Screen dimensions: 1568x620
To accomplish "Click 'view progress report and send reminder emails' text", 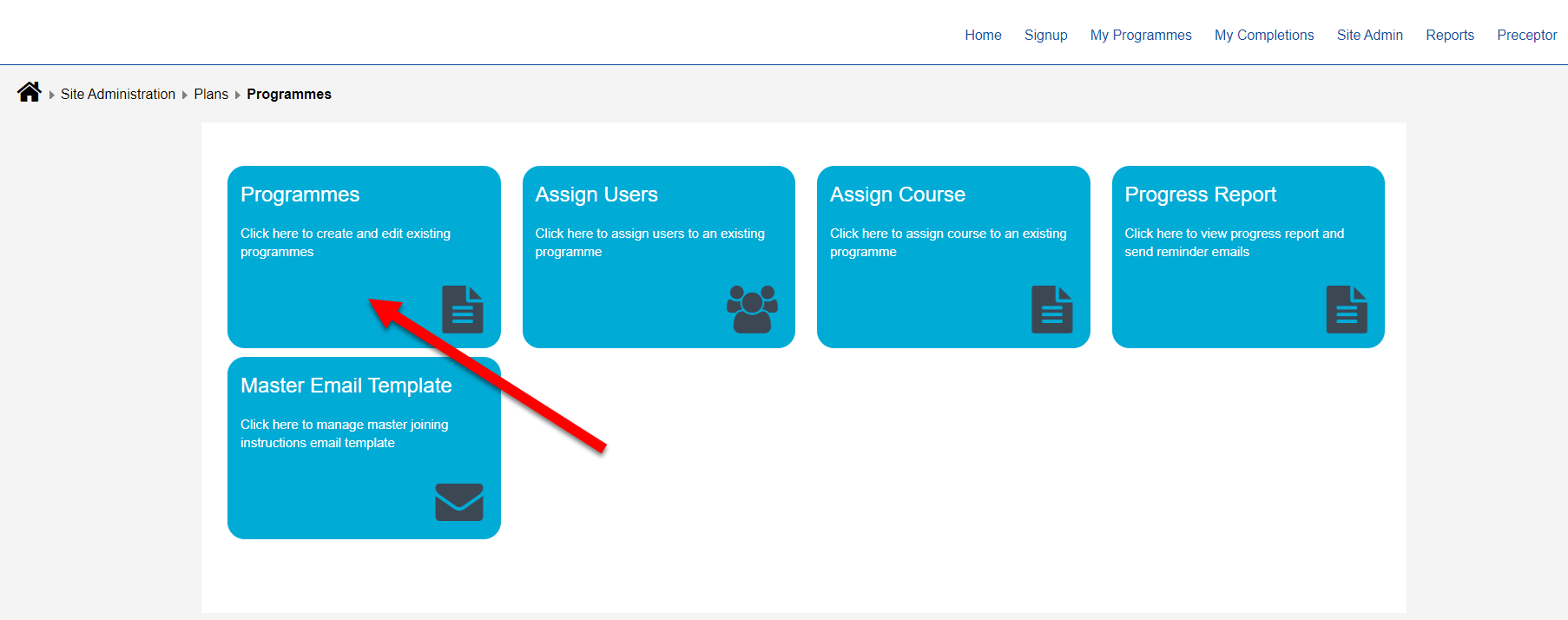I will 1234,242.
